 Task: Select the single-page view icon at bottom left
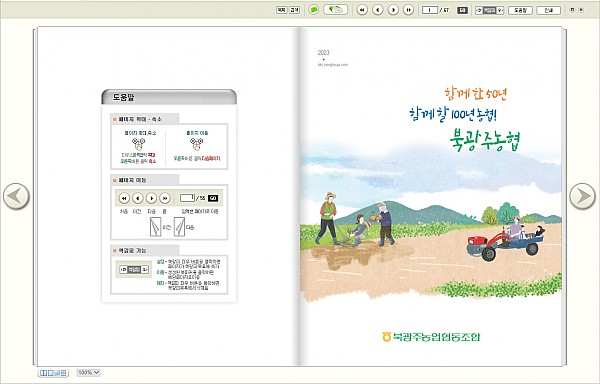coord(51,373)
